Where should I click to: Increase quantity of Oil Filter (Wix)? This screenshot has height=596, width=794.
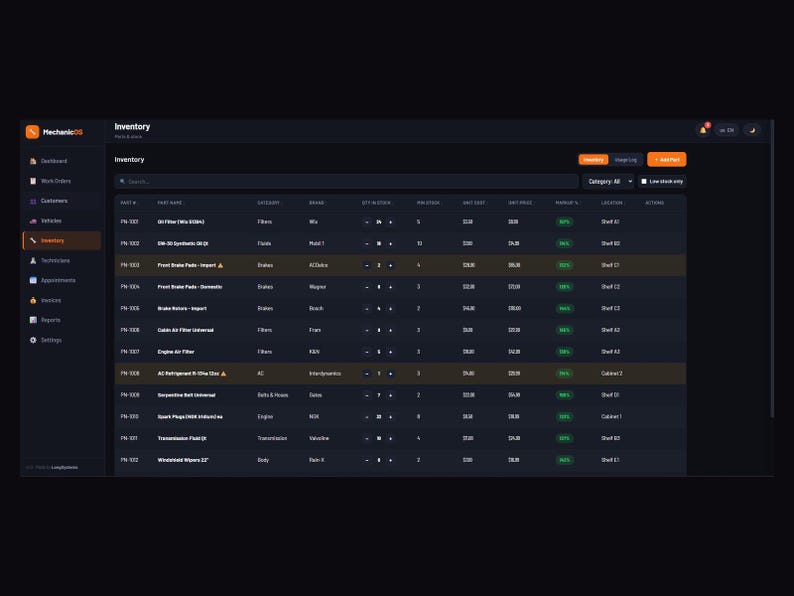click(390, 222)
